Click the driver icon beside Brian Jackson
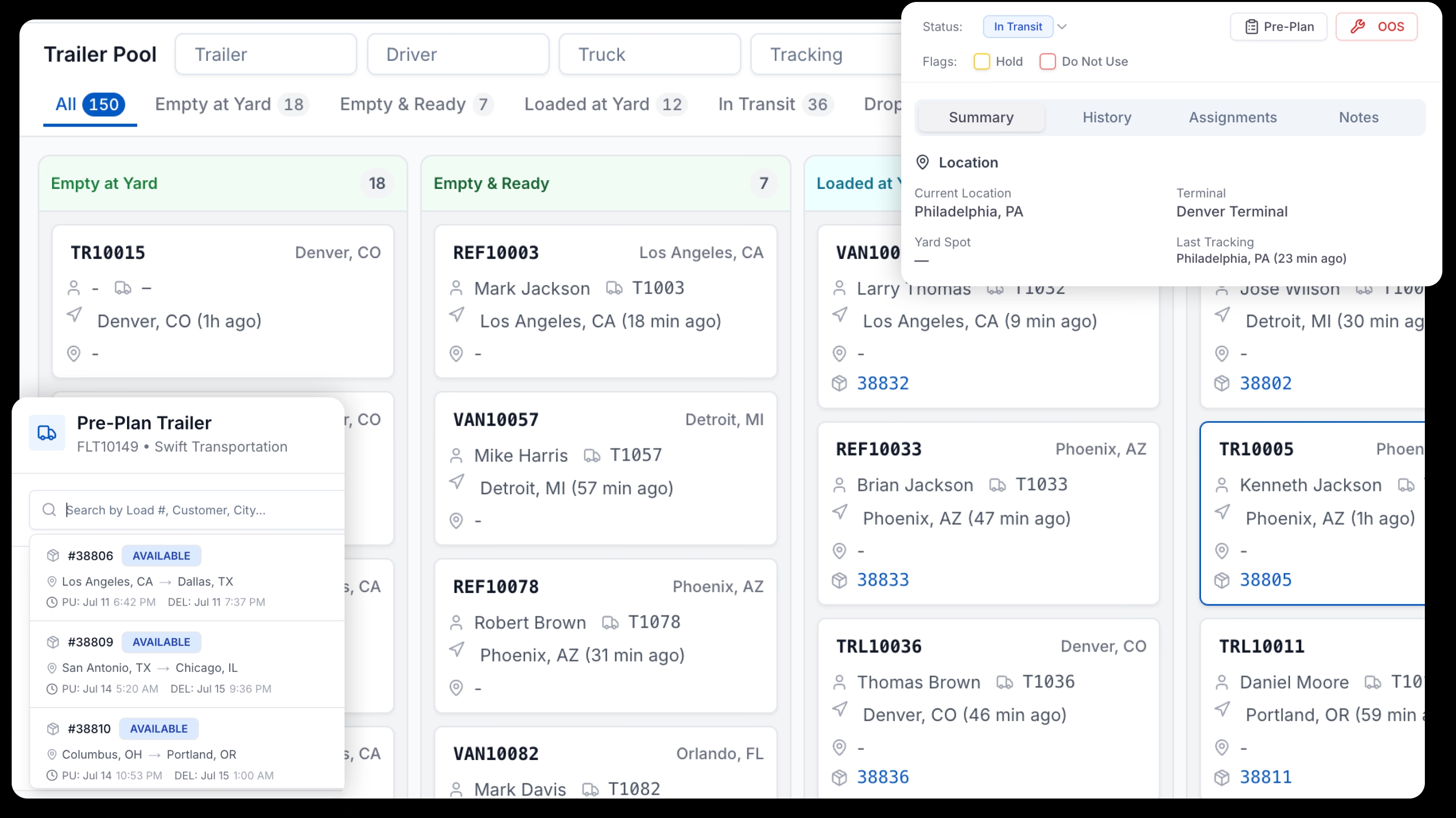Viewport: 1456px width, 818px height. (x=839, y=485)
